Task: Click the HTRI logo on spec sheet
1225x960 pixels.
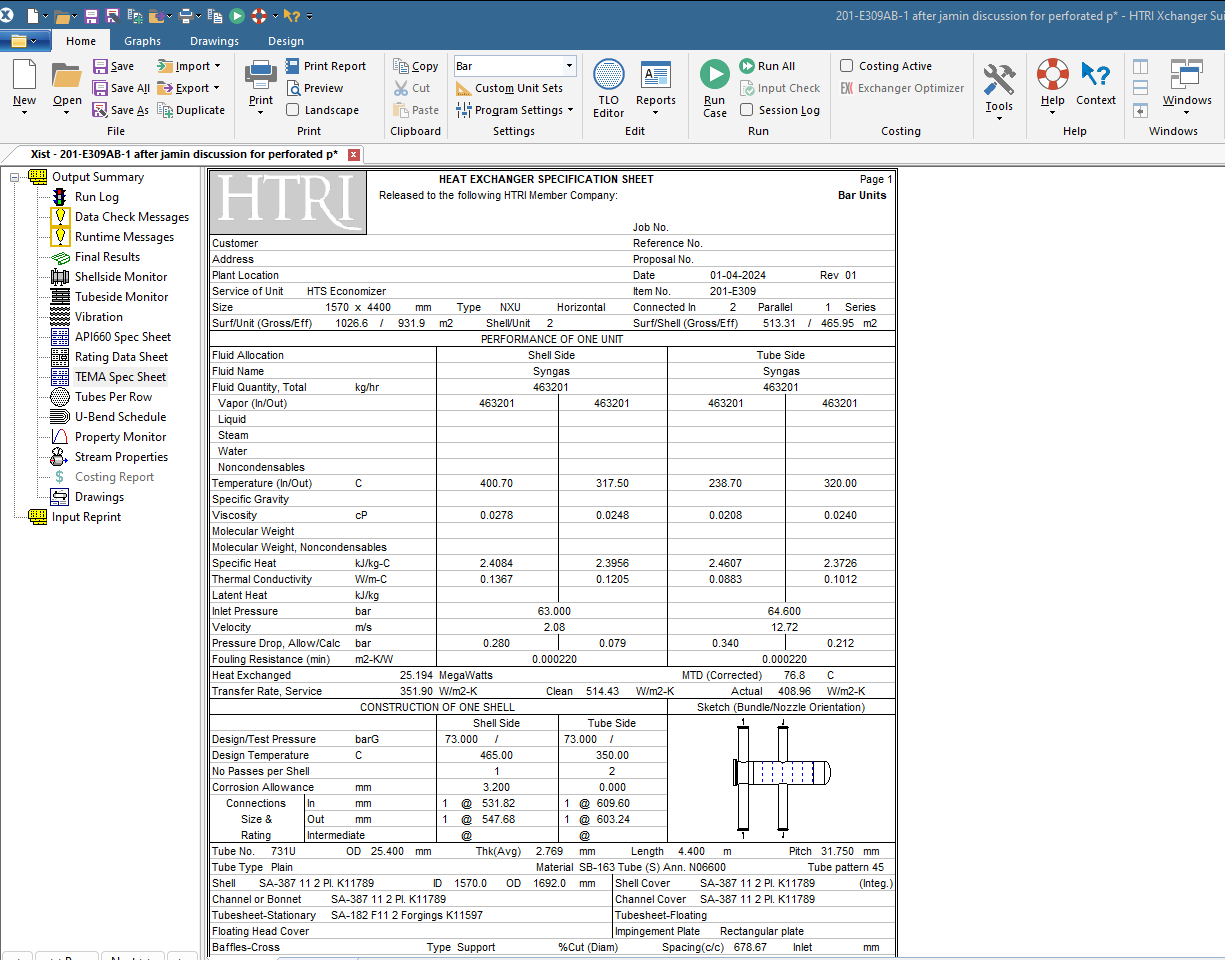Action: pyautogui.click(x=289, y=203)
